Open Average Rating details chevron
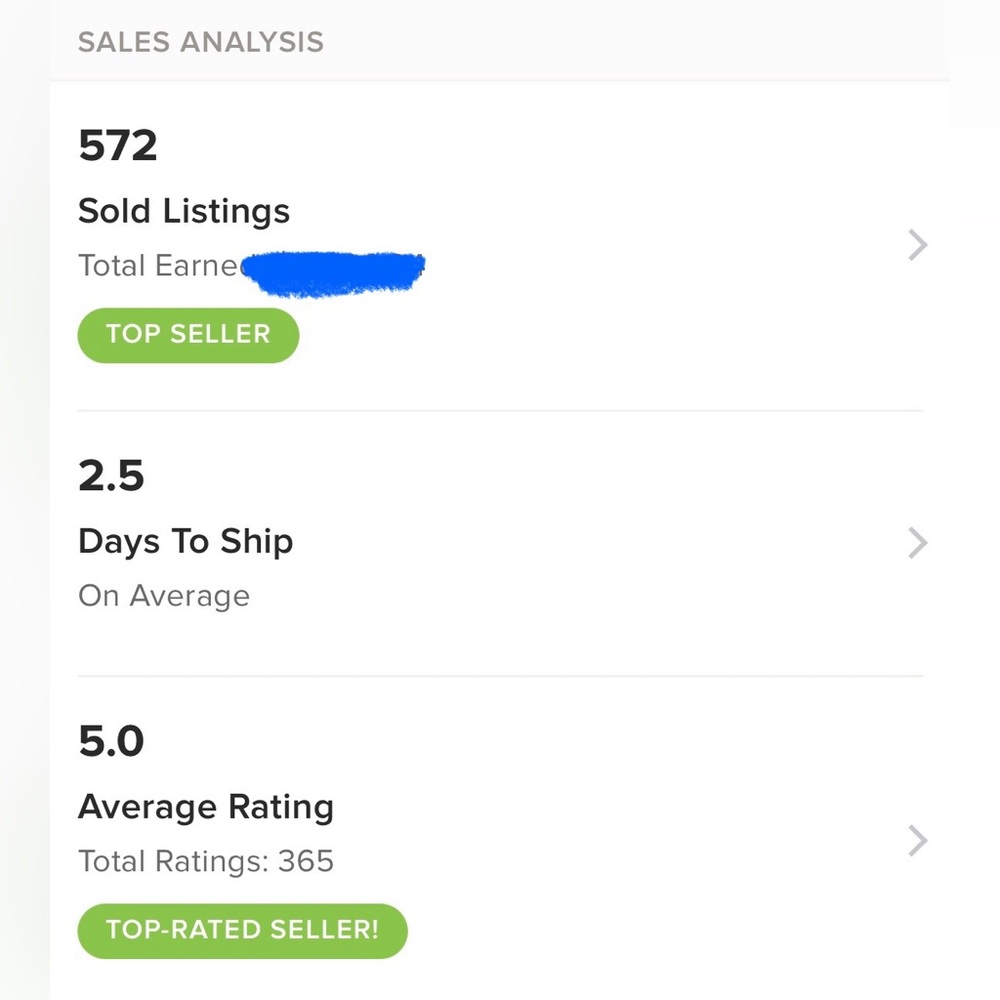Screen dimensions: 1000x1000 (917, 841)
